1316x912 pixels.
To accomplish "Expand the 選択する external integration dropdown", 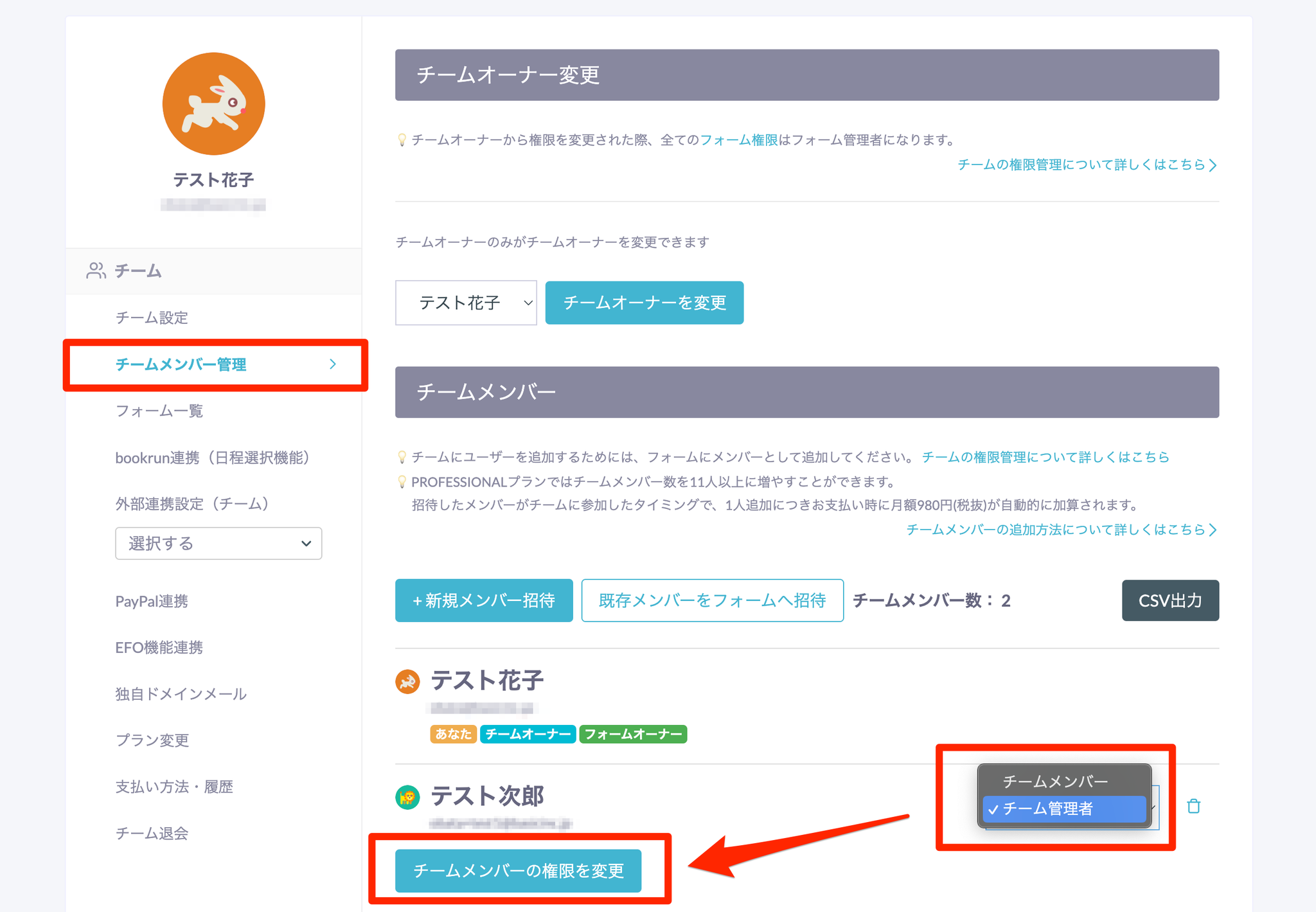I will tap(218, 544).
